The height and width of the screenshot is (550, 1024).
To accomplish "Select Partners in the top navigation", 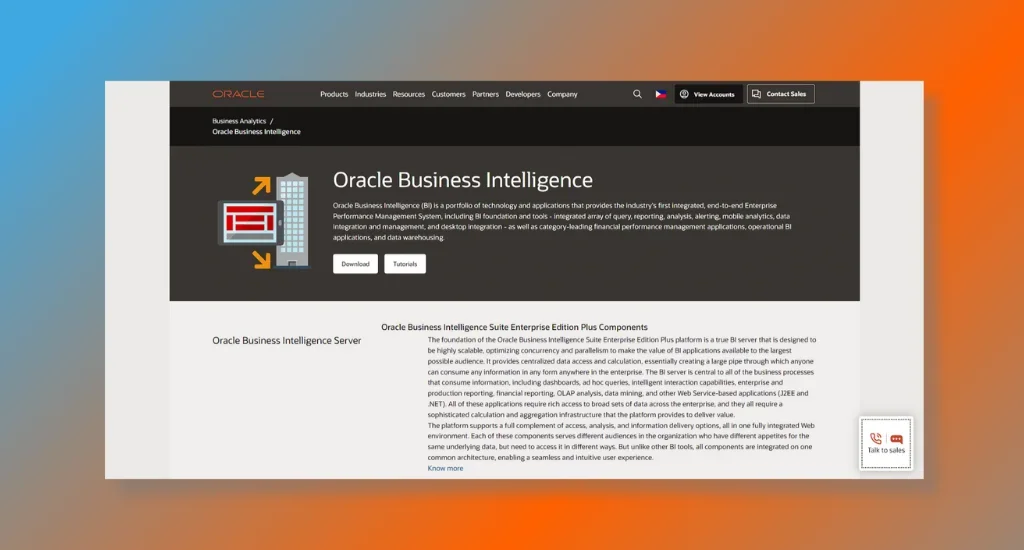I will [485, 94].
